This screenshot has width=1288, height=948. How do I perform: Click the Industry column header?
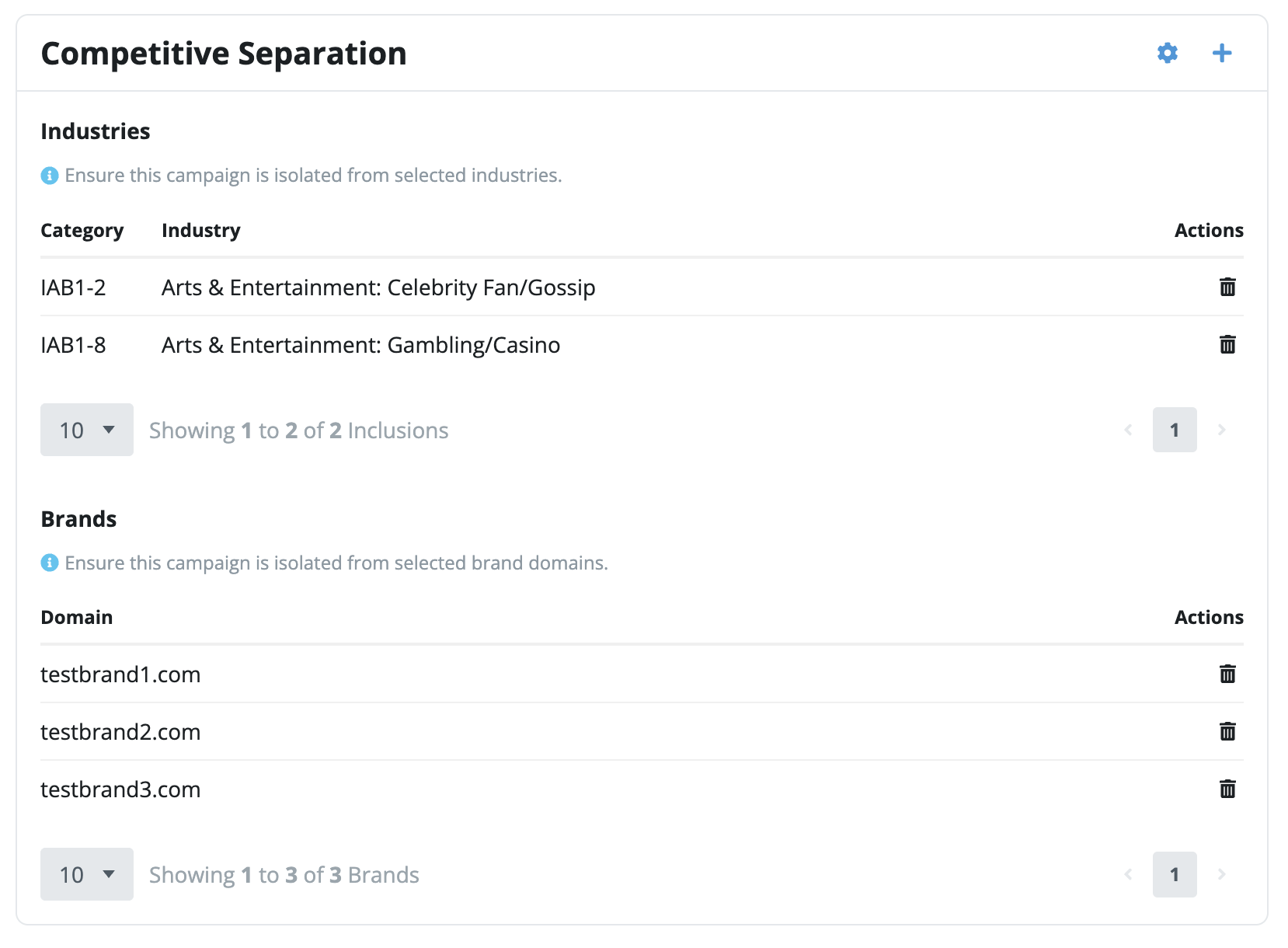[x=201, y=231]
